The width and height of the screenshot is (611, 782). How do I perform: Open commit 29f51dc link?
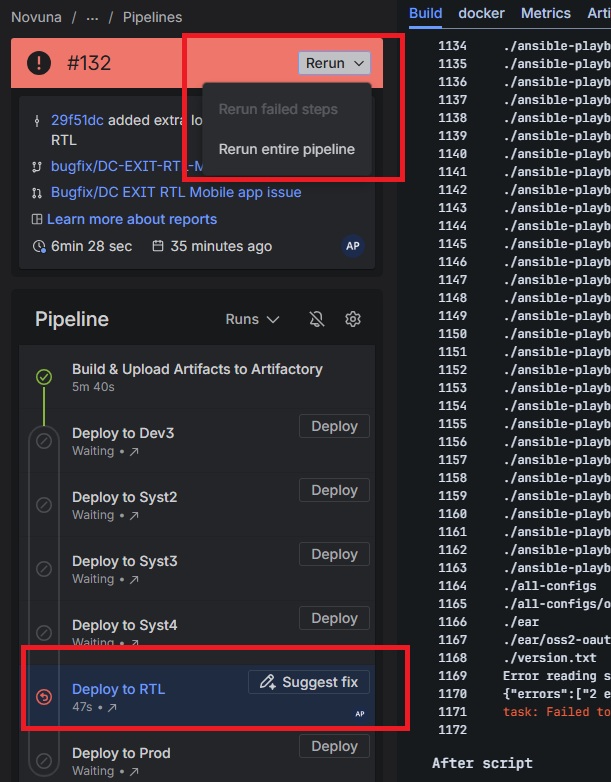(77, 120)
